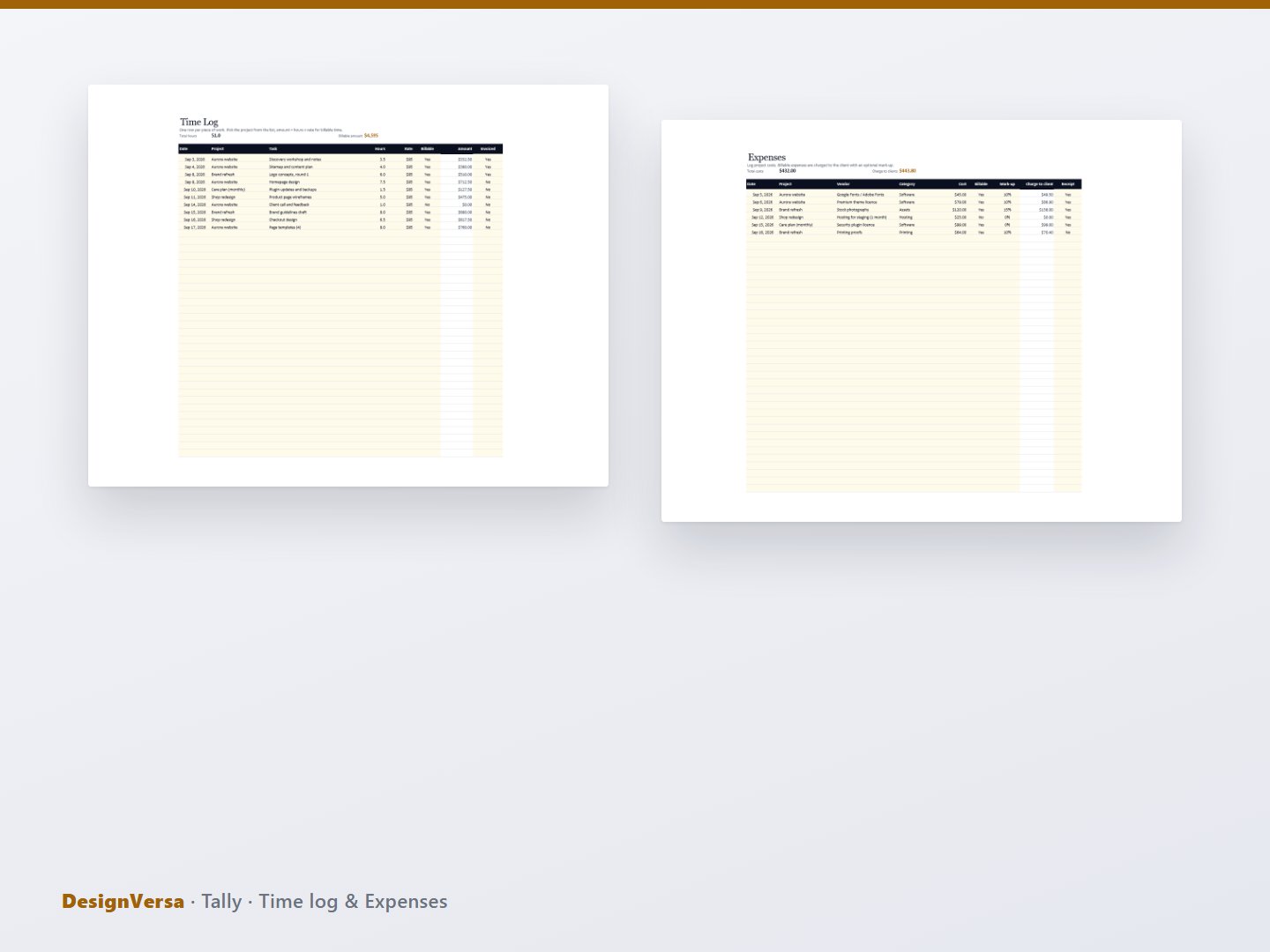Viewport: 1270px width, 952px height.
Task: Select the "Logo concepts, round 1" task cell
Action: coord(289,175)
